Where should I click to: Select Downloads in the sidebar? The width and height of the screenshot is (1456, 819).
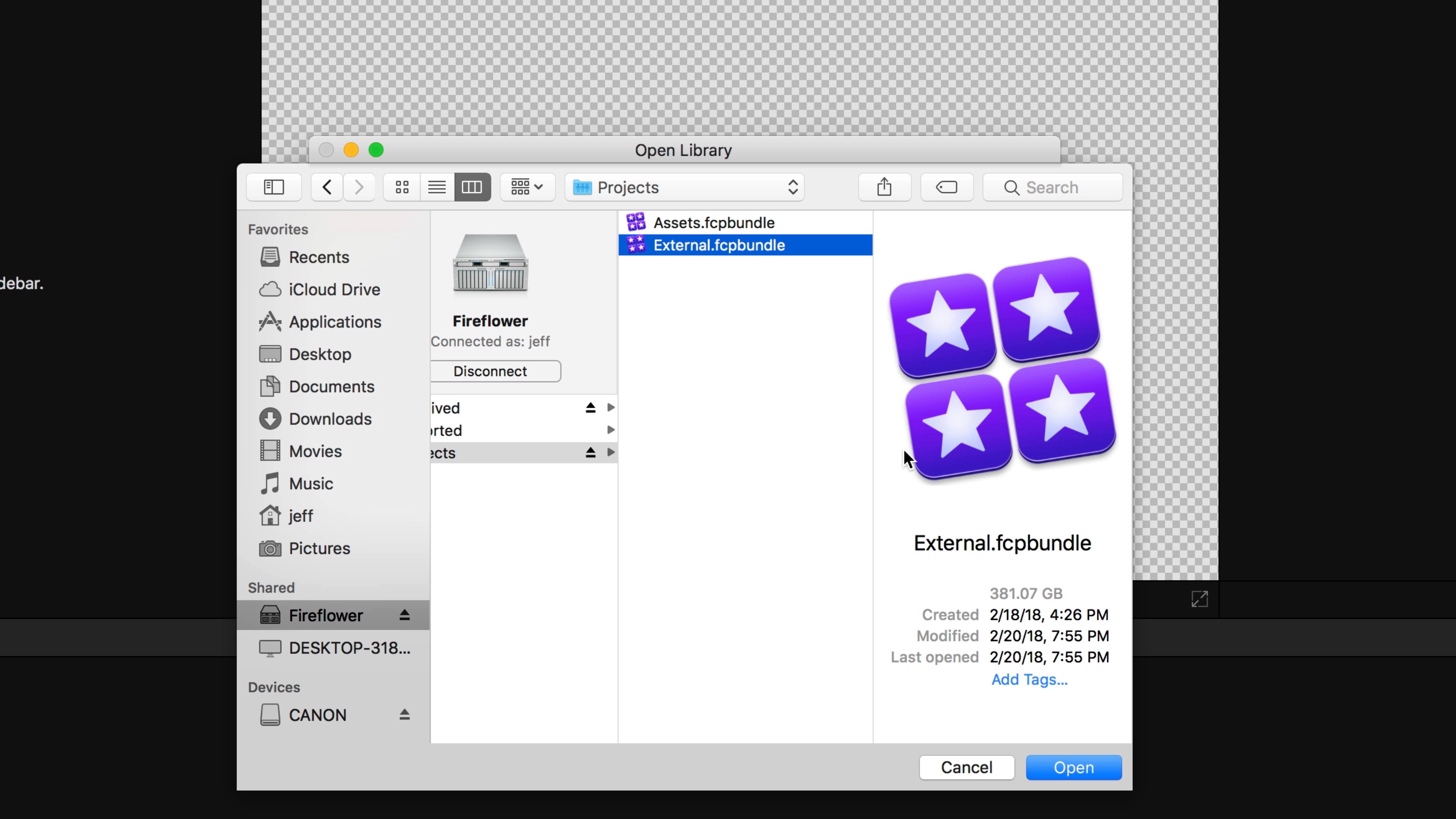330,419
